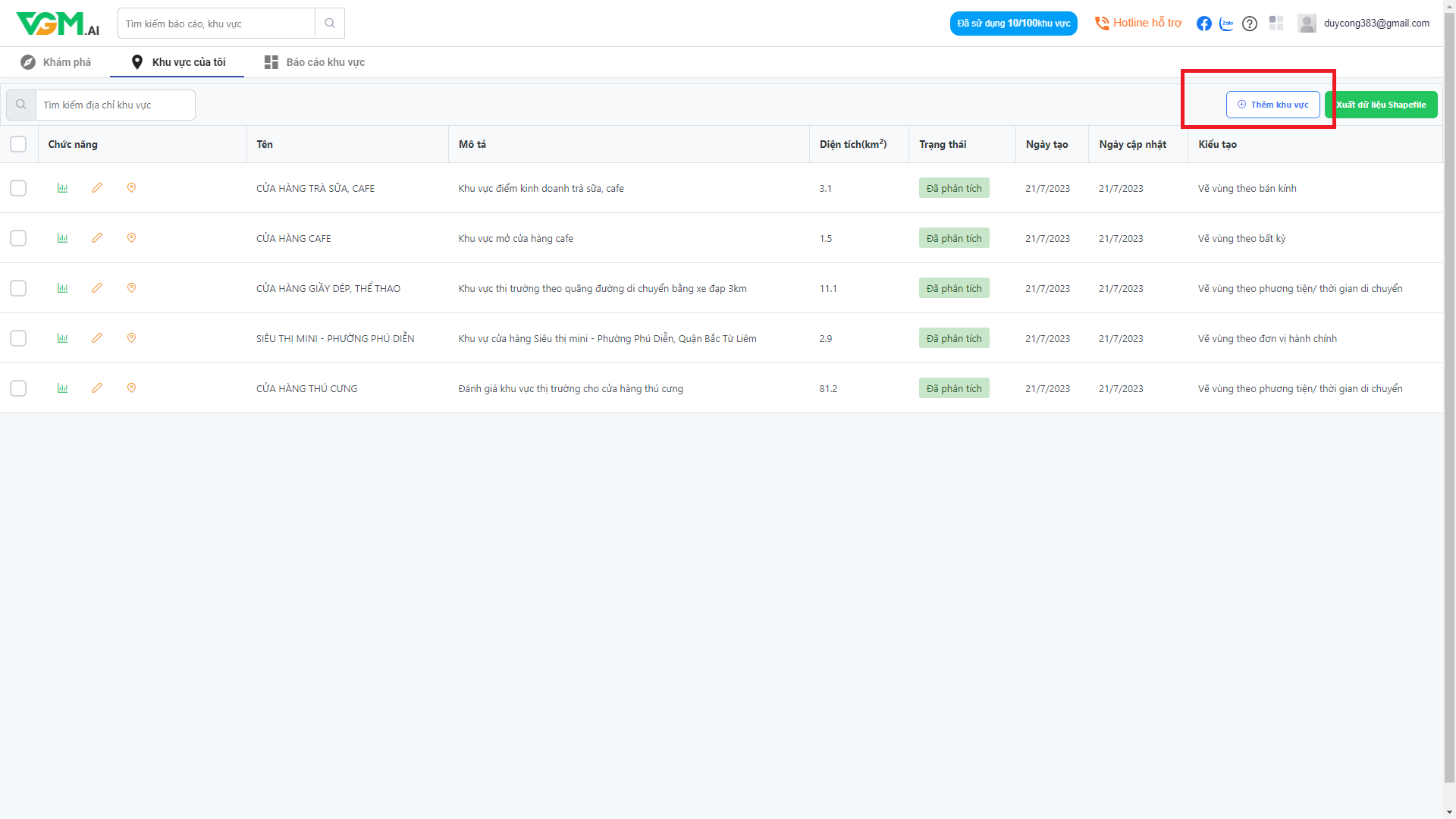Select checkbox for CỬA HÀNG THÚ CƯNG row
This screenshot has height=819, width=1456.
(18, 388)
